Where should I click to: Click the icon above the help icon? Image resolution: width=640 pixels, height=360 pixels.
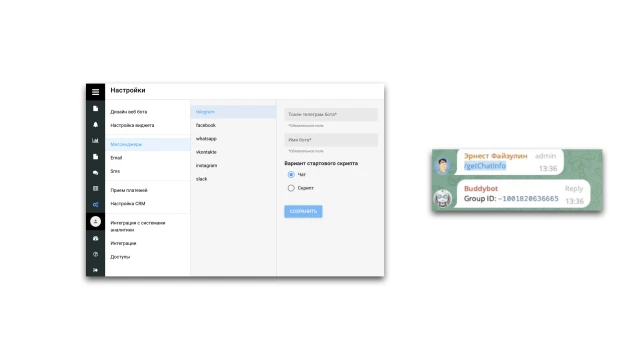95,238
